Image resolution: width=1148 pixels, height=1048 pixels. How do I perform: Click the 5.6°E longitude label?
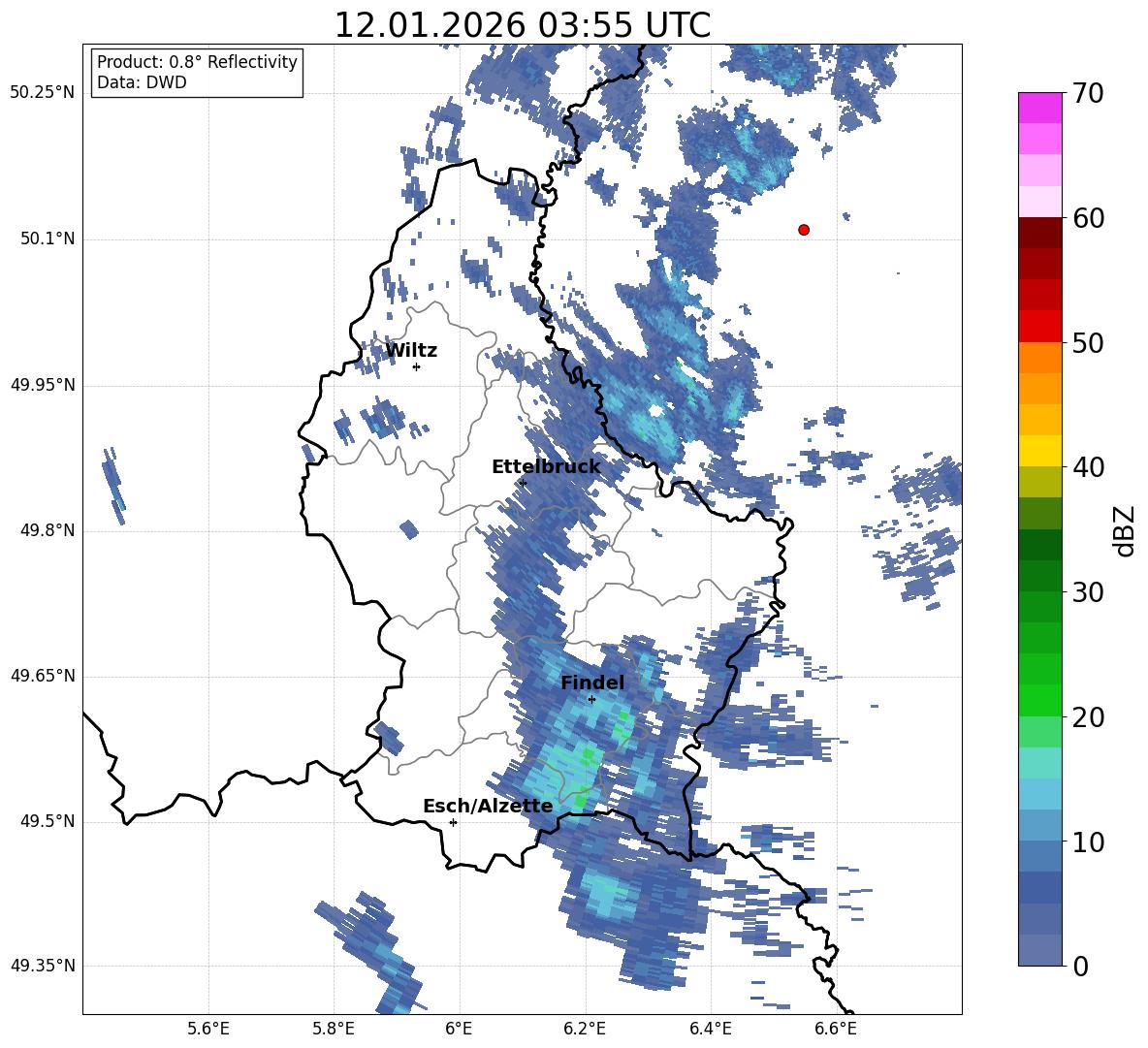207,1029
